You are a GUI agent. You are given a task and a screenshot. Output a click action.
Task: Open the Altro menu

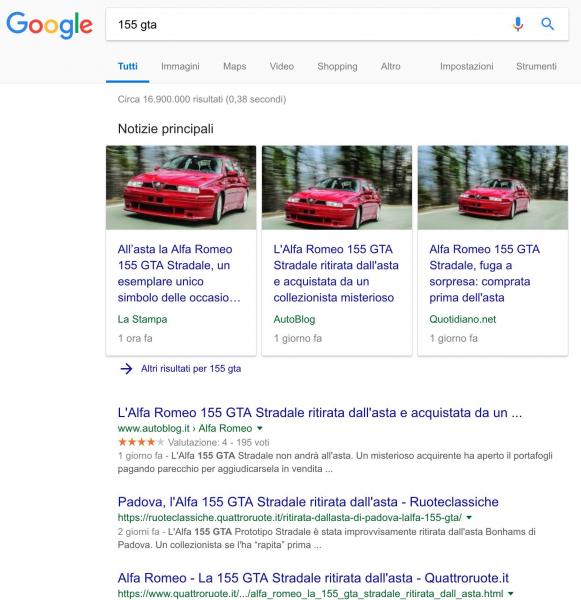(390, 67)
